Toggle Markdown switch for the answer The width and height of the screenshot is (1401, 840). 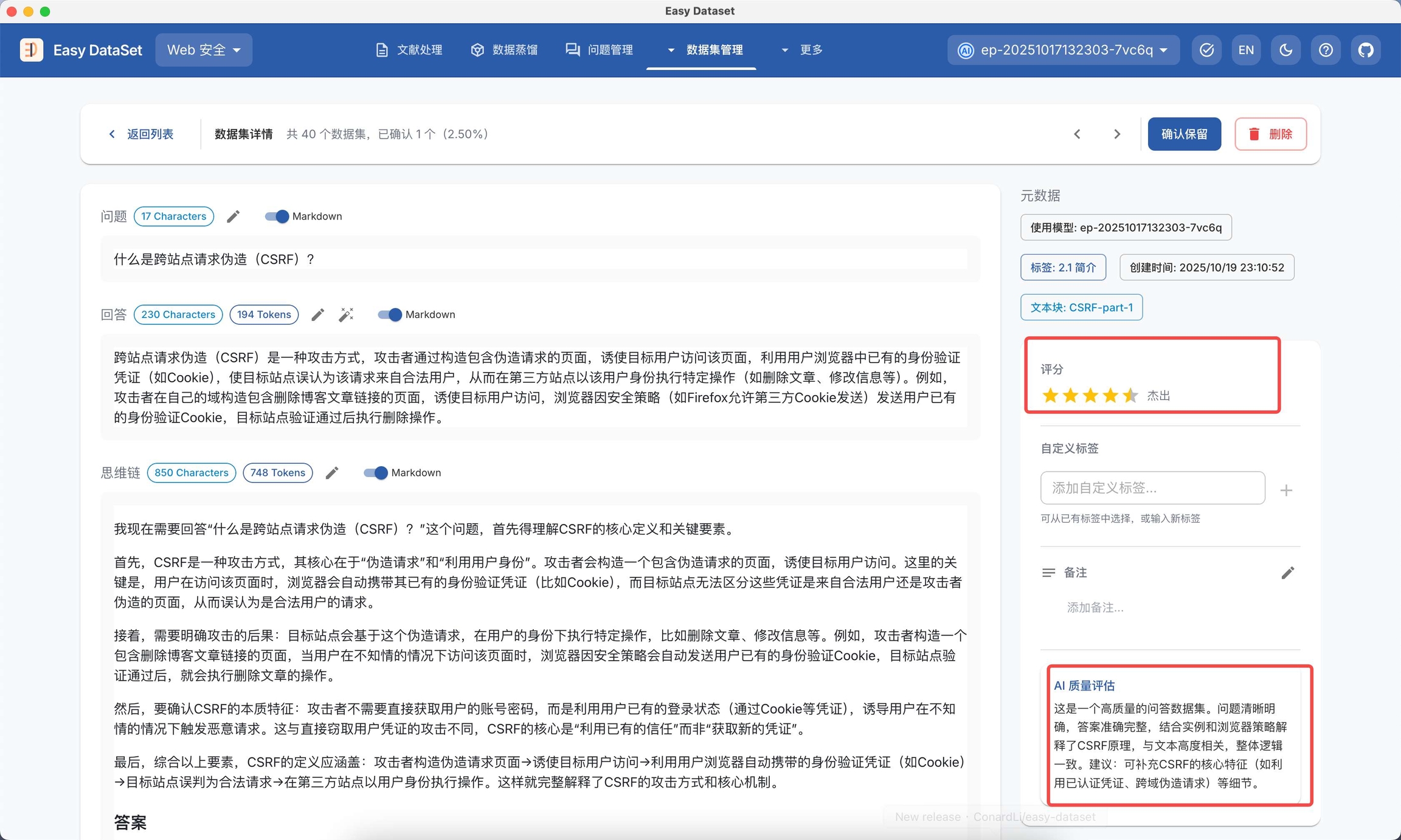390,314
